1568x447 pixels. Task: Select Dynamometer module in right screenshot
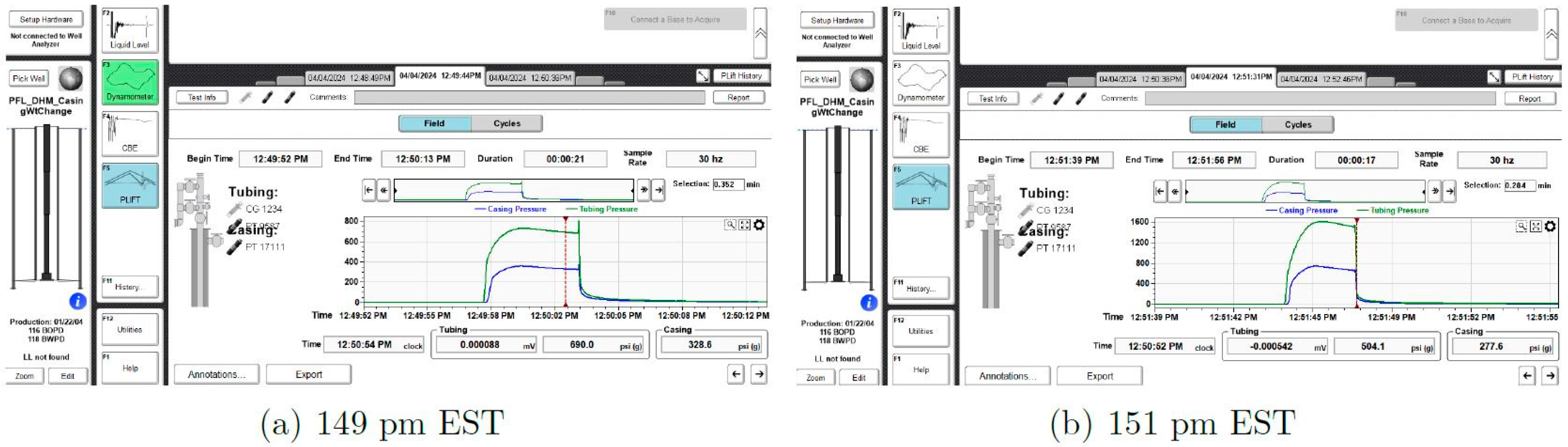921,83
